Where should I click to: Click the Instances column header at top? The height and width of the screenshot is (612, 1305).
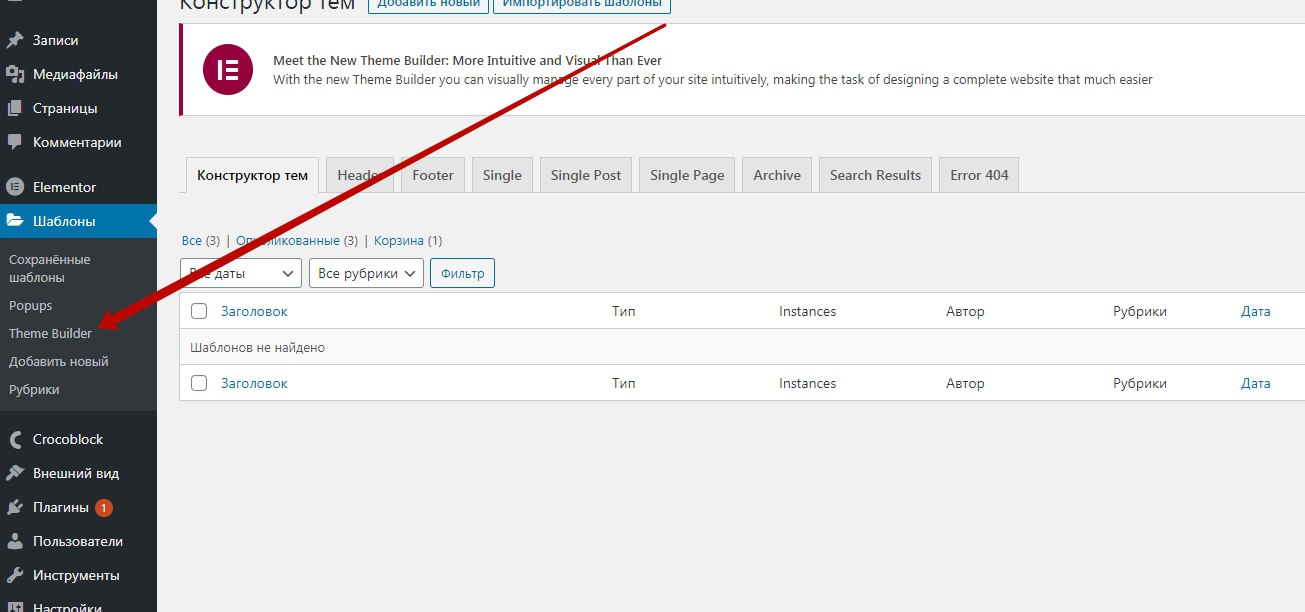tap(807, 311)
